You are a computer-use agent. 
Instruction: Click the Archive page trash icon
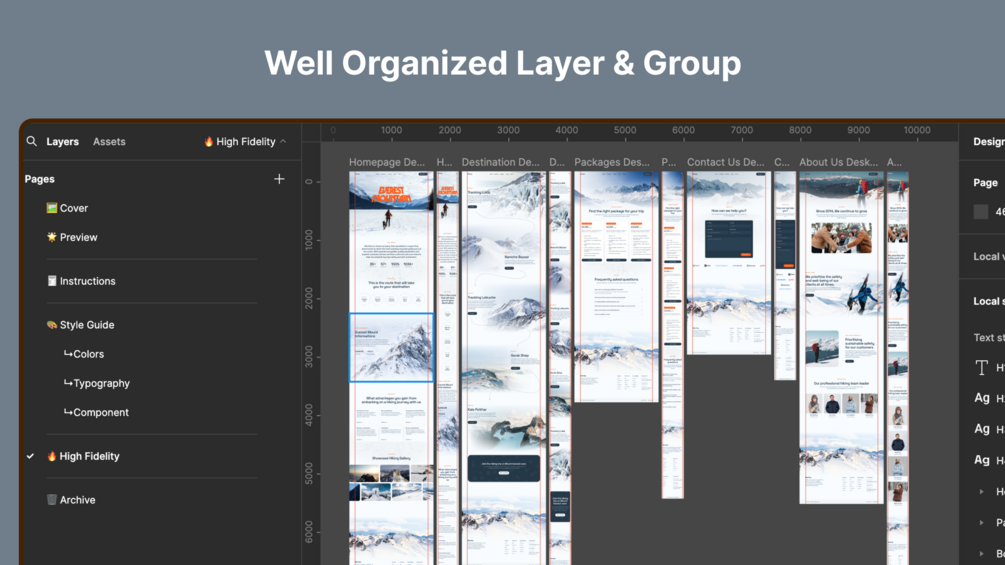click(51, 500)
